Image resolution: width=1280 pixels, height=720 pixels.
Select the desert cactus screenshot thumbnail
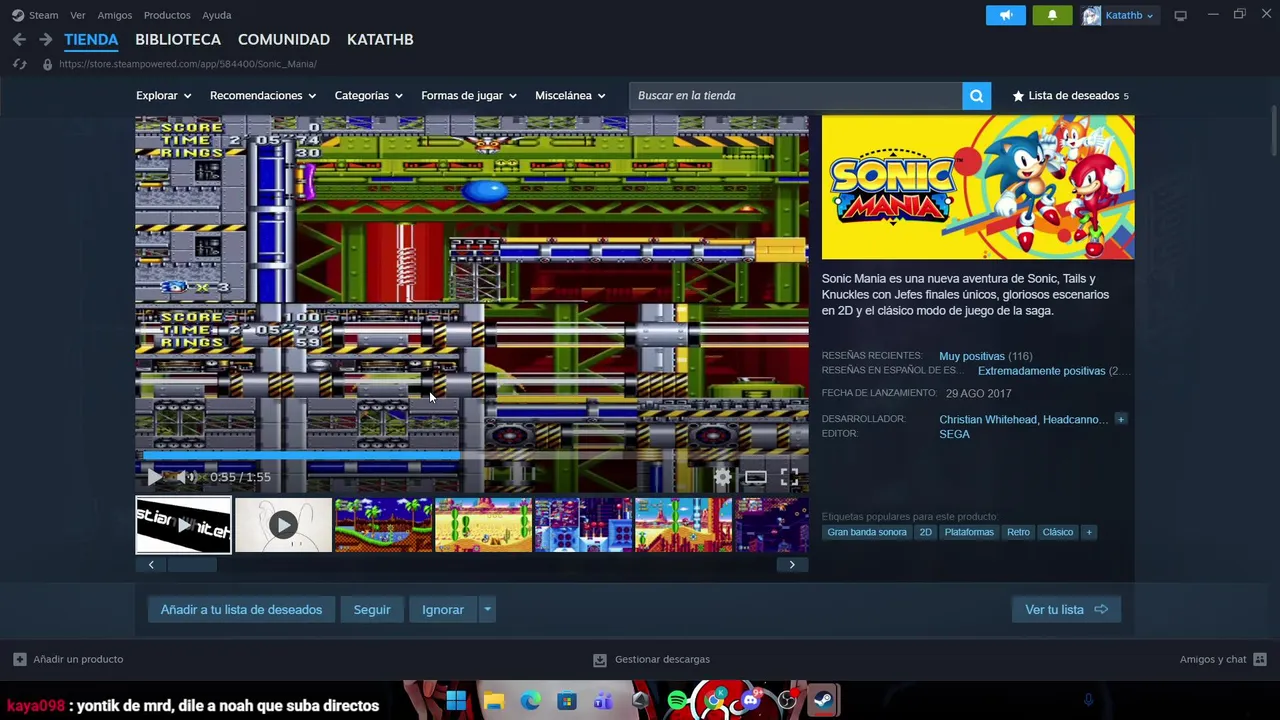pos(483,525)
